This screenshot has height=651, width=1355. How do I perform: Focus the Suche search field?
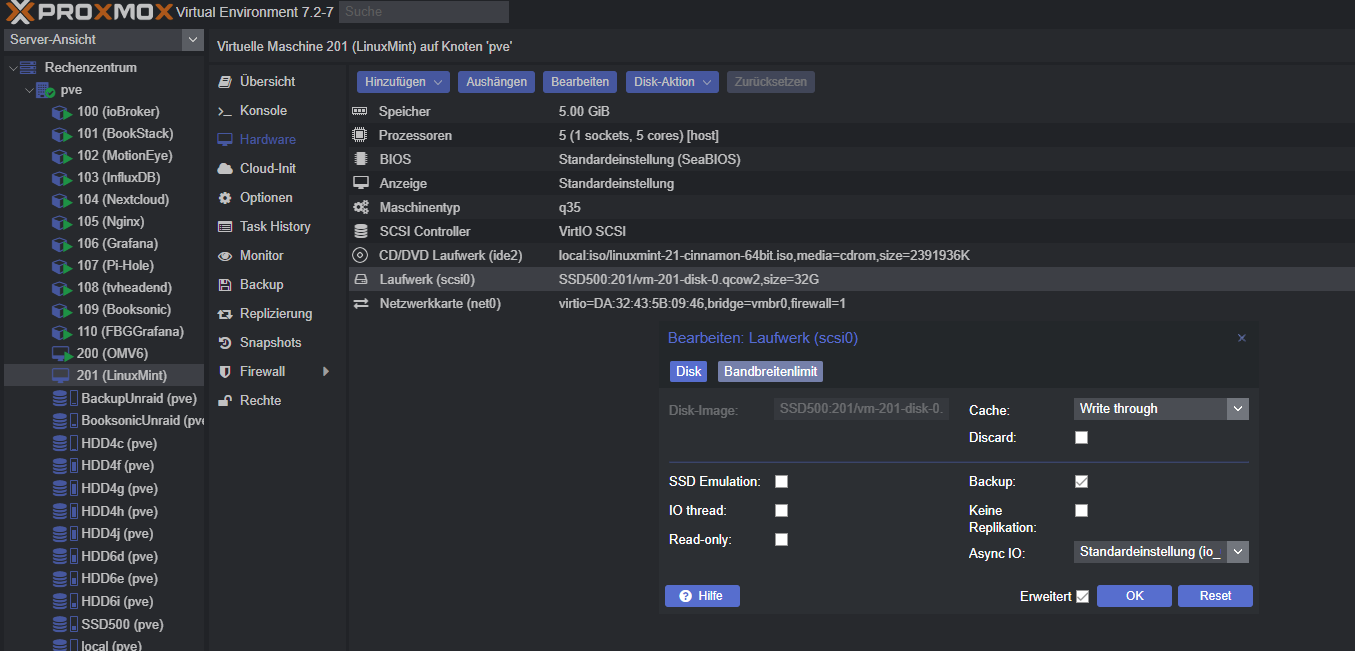(x=424, y=12)
